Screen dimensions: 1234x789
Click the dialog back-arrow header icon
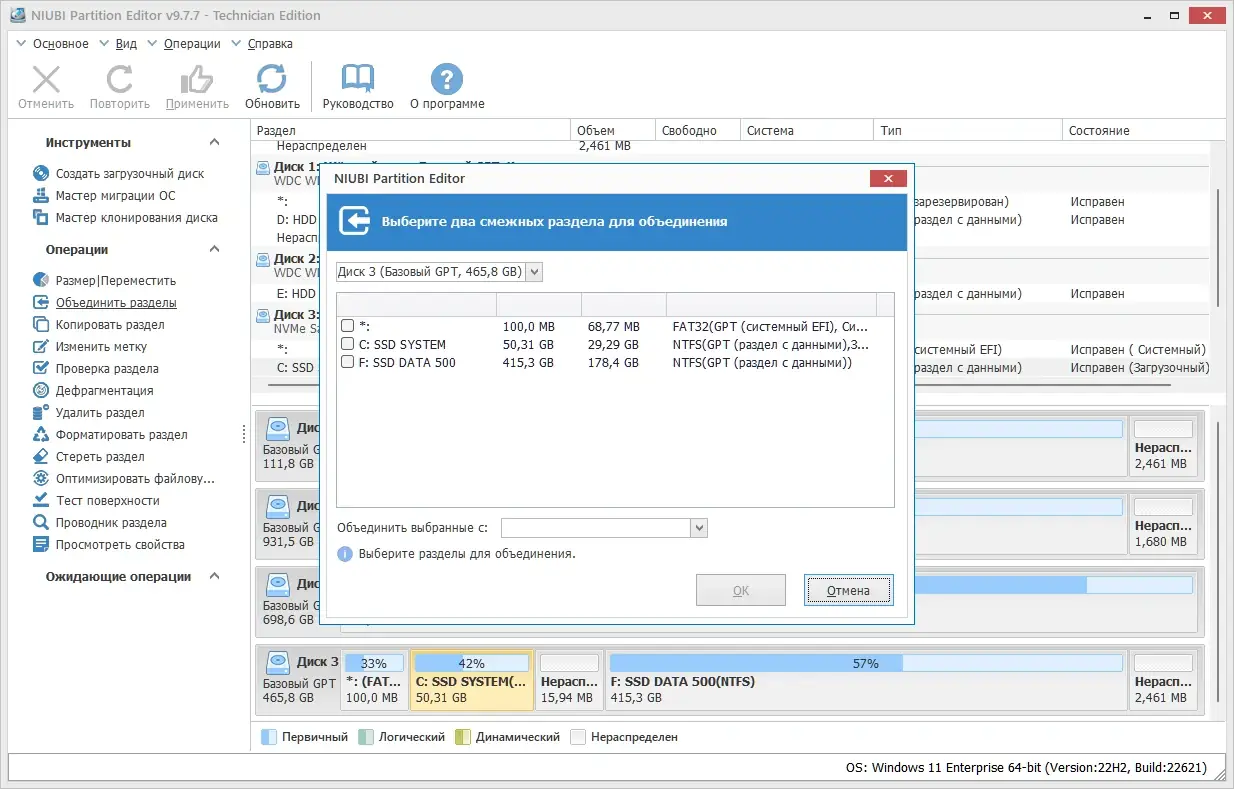(355, 221)
